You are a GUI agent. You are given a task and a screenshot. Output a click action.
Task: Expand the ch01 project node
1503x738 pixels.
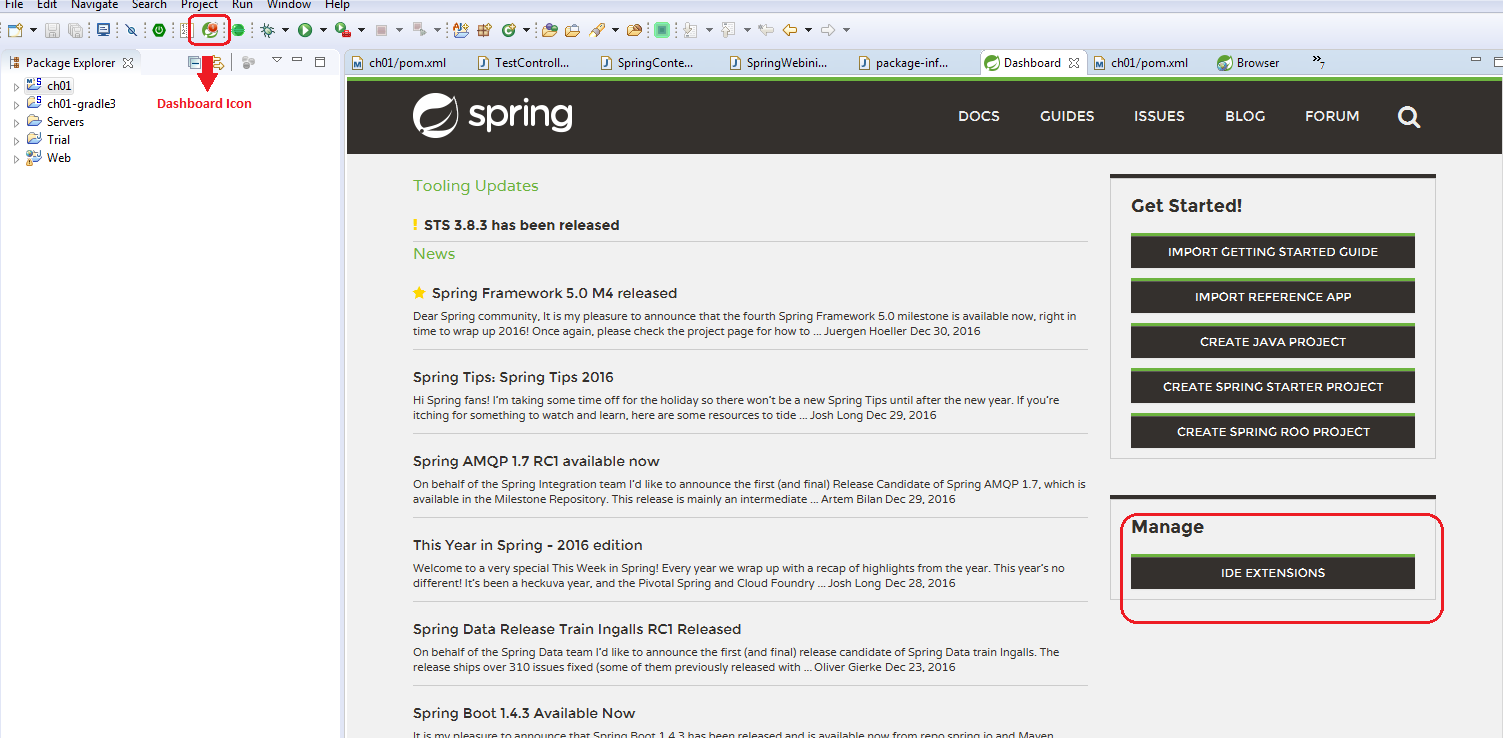[16, 87]
